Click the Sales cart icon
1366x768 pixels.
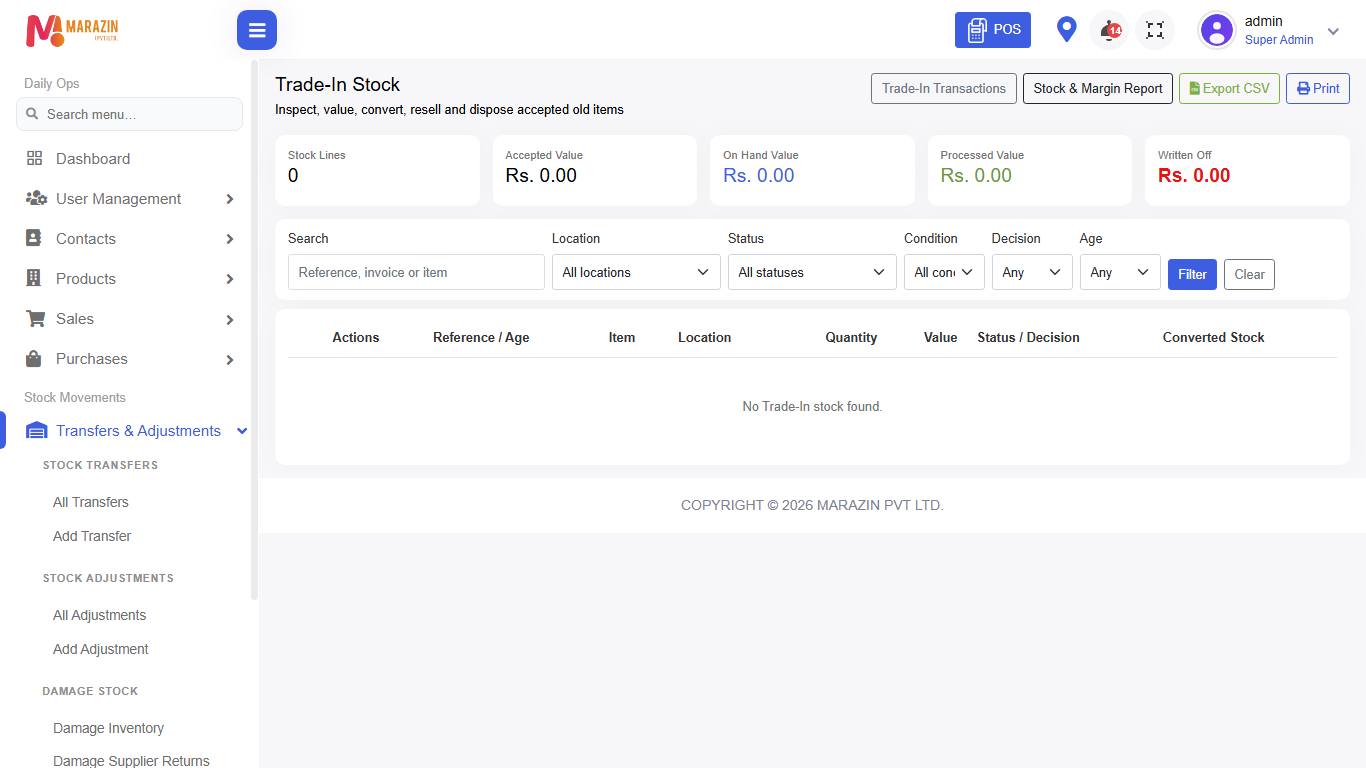pyautogui.click(x=36, y=319)
